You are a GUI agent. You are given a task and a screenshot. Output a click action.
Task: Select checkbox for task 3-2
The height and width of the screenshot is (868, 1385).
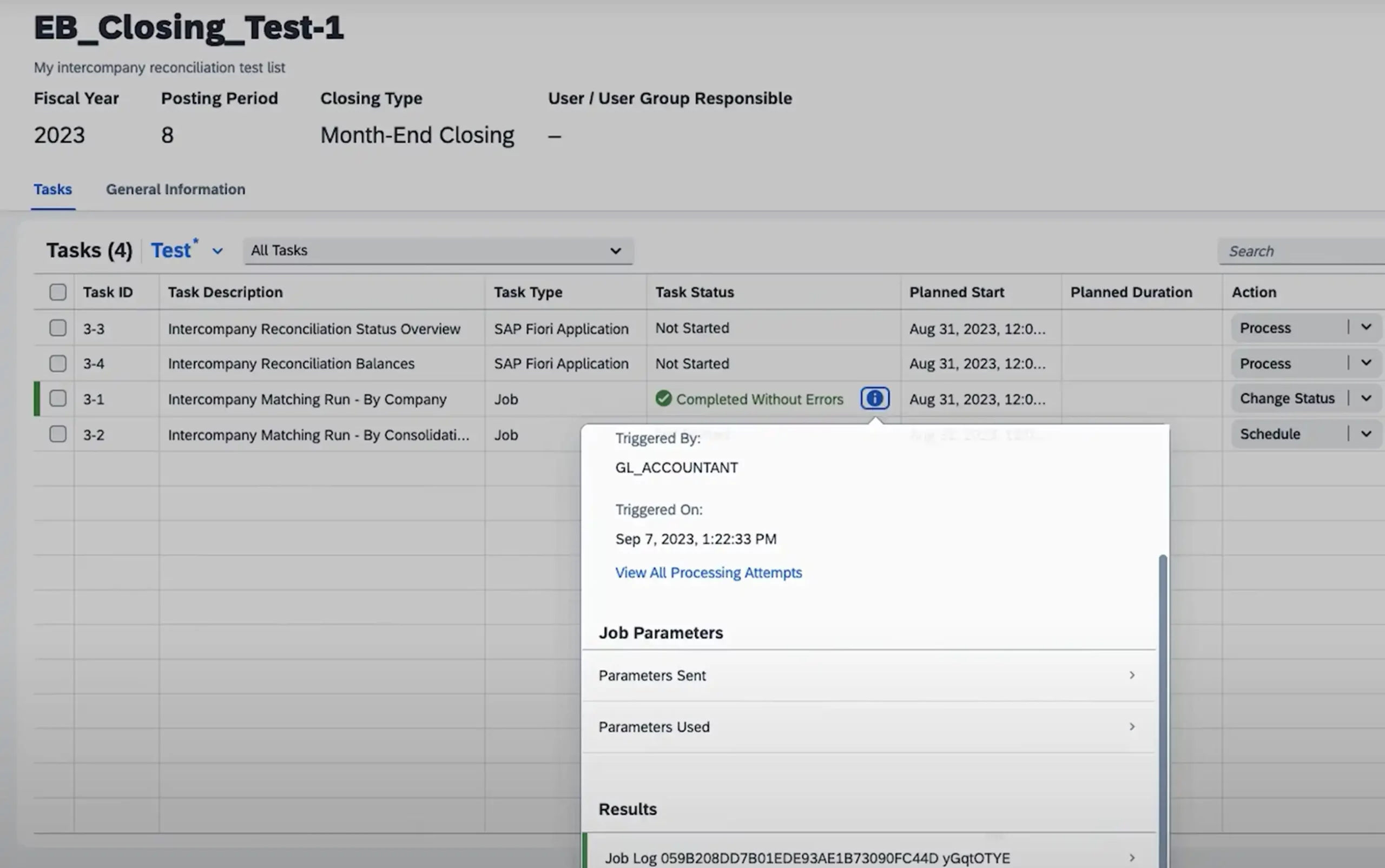[x=58, y=434]
